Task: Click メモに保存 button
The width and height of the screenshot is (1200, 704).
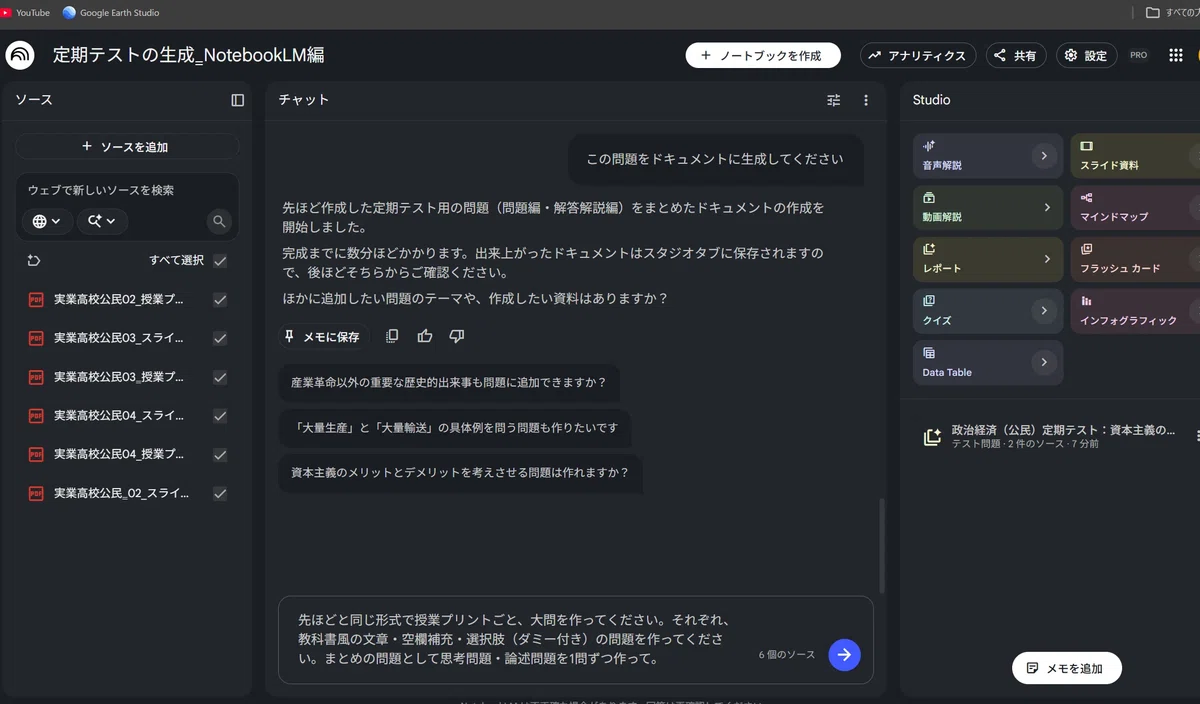Action: point(323,337)
